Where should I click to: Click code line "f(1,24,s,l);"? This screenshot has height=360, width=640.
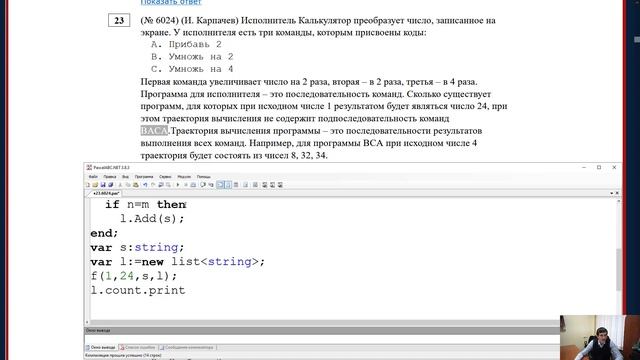(x=134, y=276)
